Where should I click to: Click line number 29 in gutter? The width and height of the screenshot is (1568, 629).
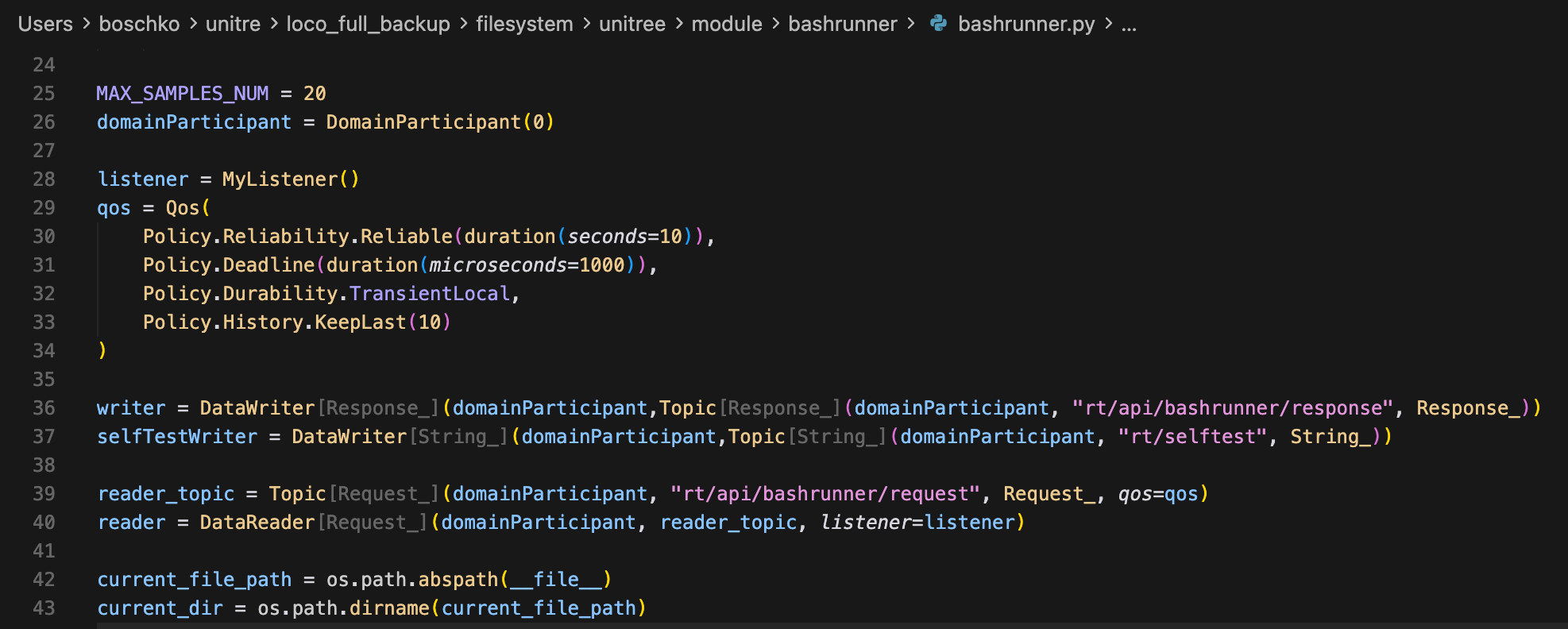[x=44, y=208]
